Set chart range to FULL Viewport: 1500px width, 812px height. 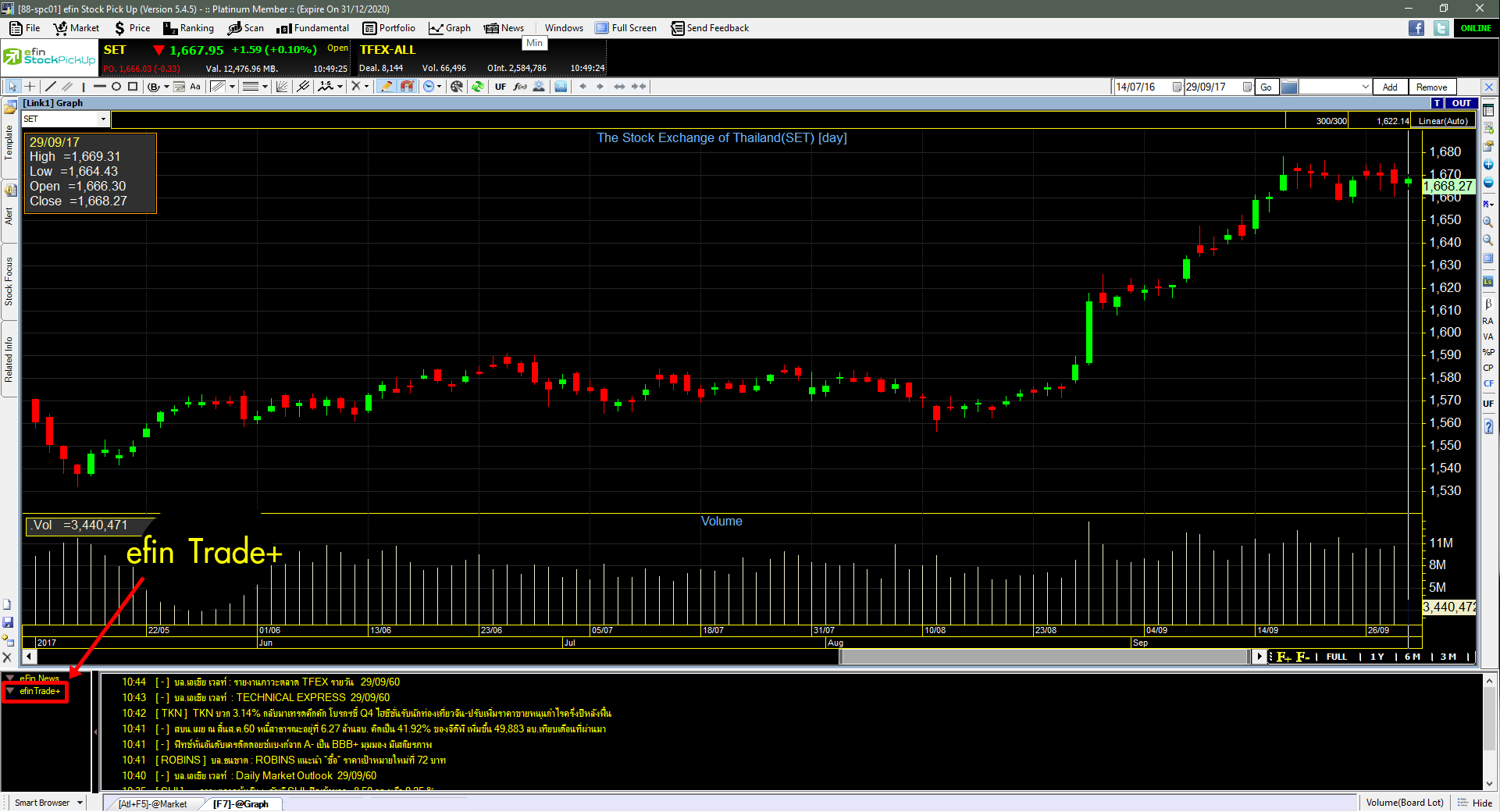pos(1337,657)
